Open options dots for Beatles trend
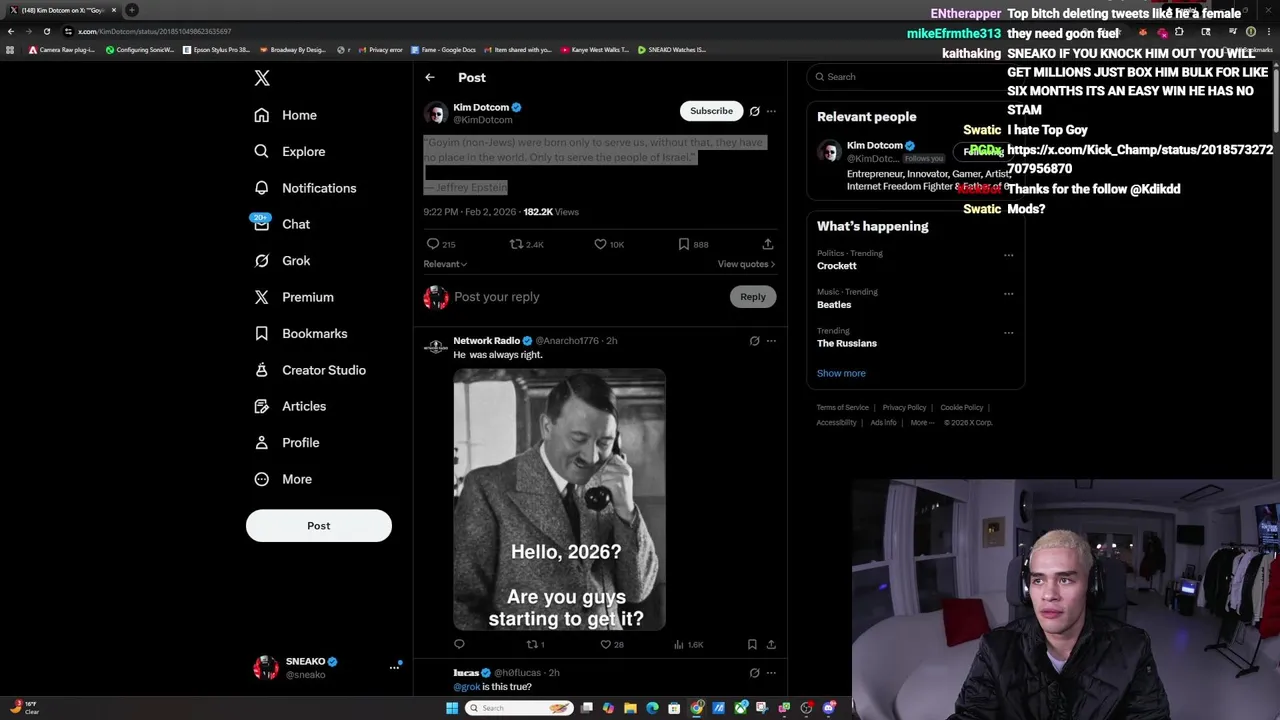 (x=1008, y=294)
